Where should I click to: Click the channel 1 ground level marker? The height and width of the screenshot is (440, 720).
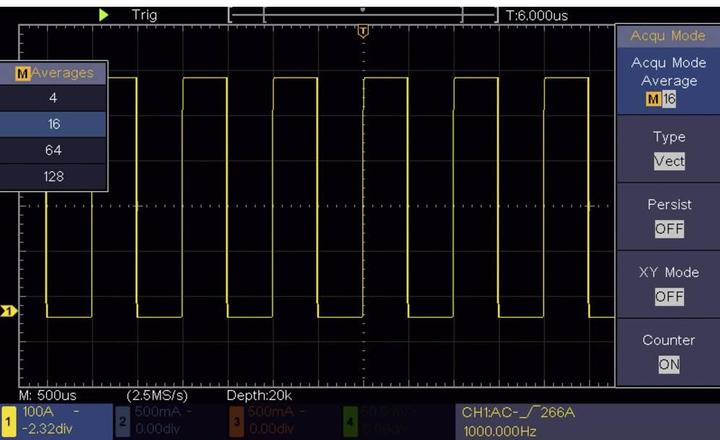tap(9, 311)
